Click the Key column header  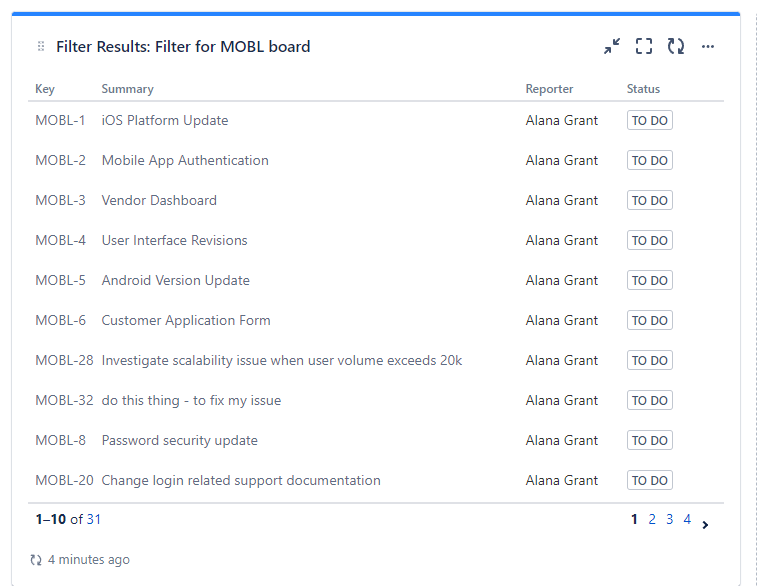click(45, 89)
